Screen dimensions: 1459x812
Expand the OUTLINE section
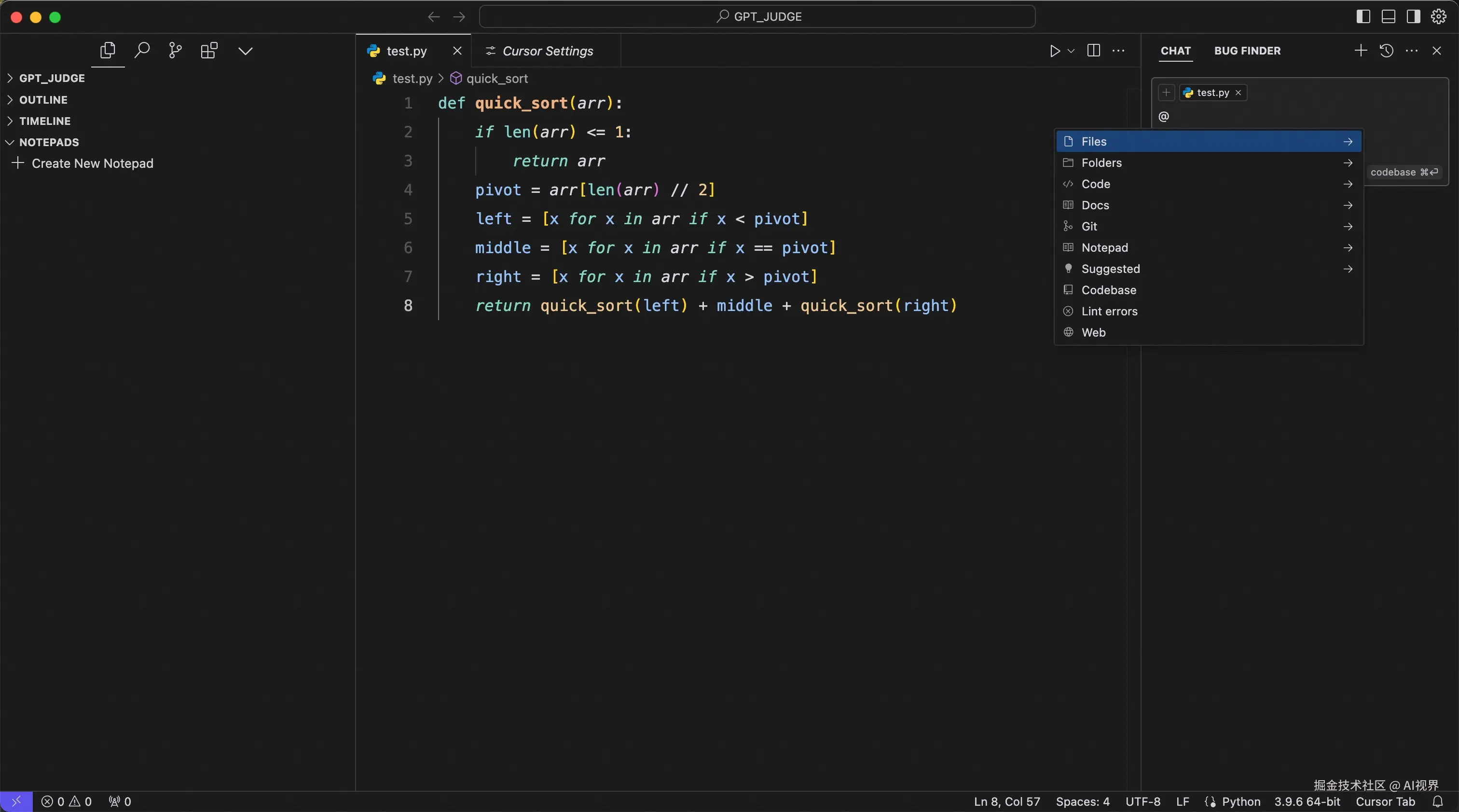click(43, 100)
